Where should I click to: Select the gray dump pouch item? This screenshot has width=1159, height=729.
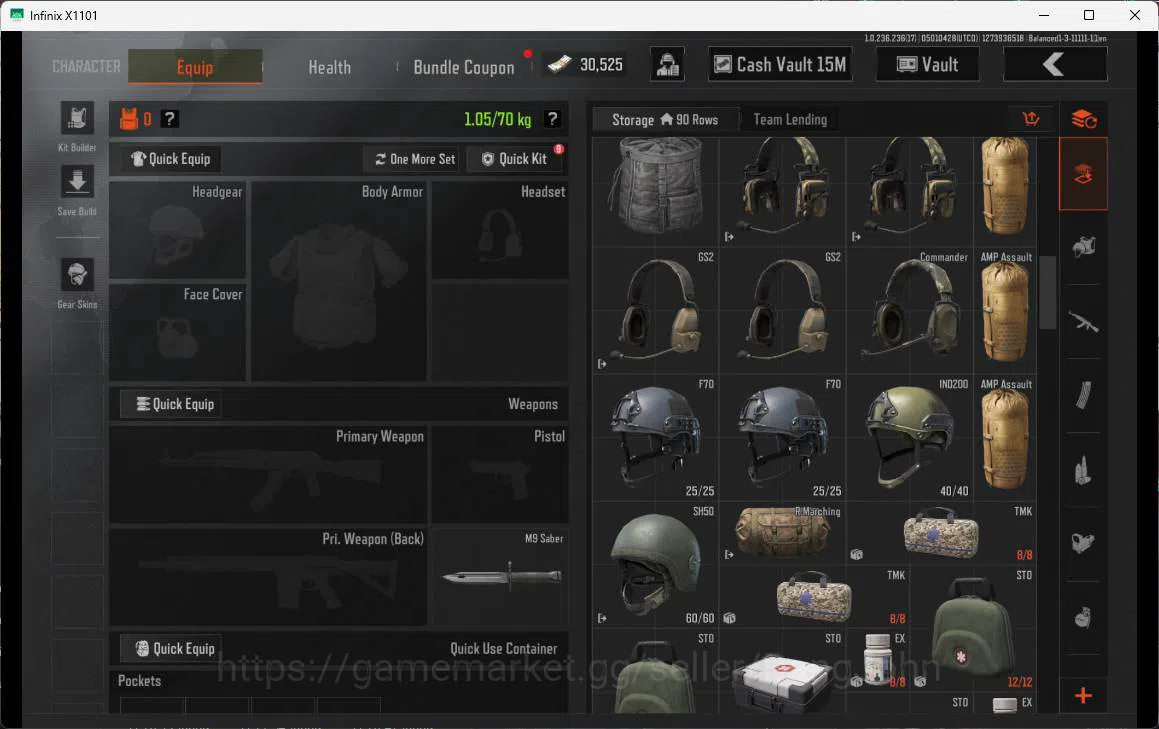[x=656, y=191]
